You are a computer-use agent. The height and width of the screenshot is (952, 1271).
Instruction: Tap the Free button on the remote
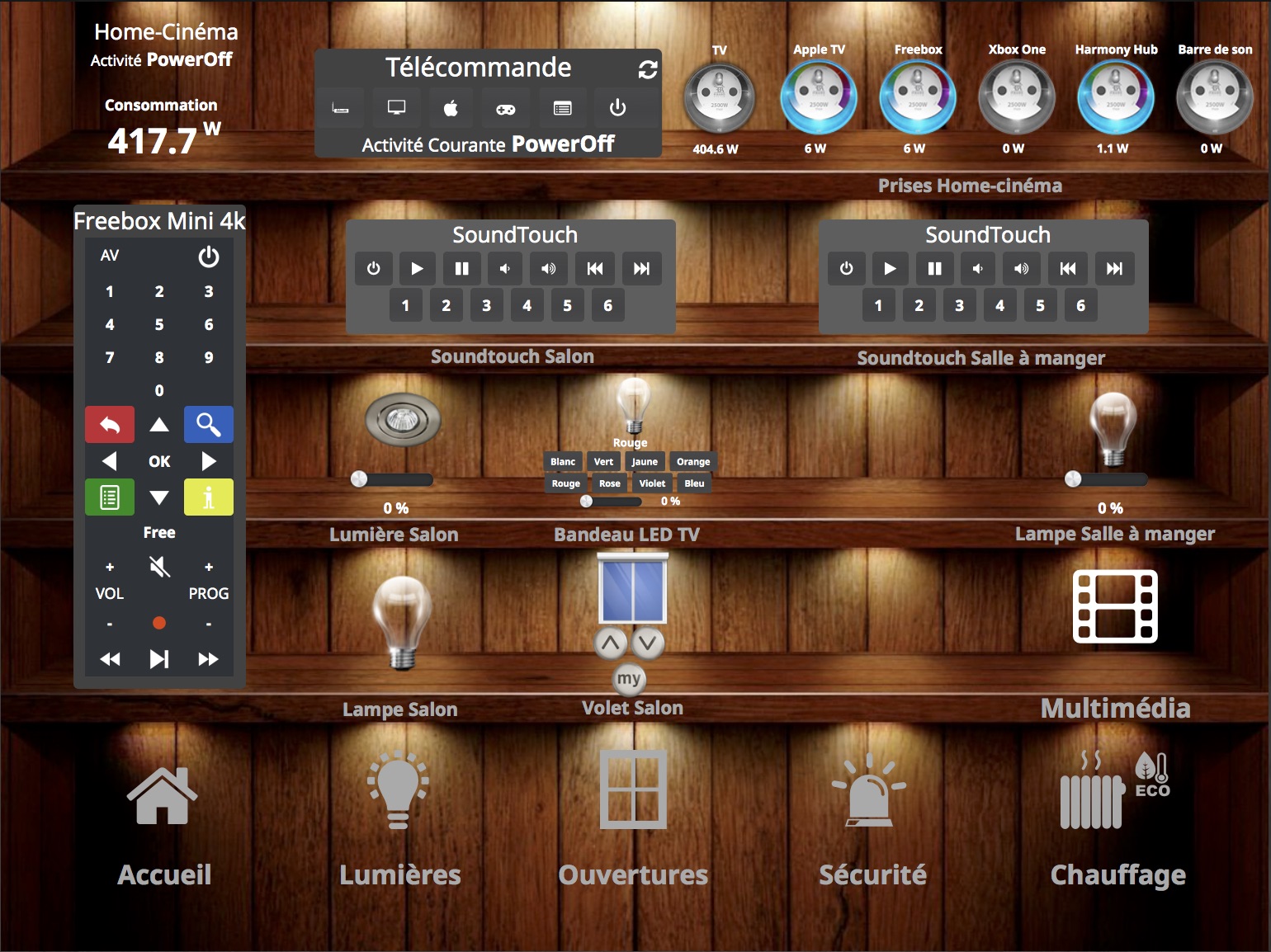point(159,532)
